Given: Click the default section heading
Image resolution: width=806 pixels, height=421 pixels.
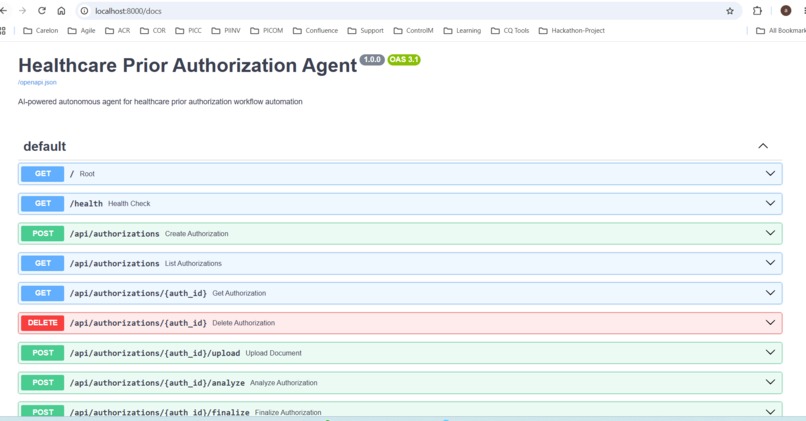Looking at the screenshot, I should (x=45, y=147).
